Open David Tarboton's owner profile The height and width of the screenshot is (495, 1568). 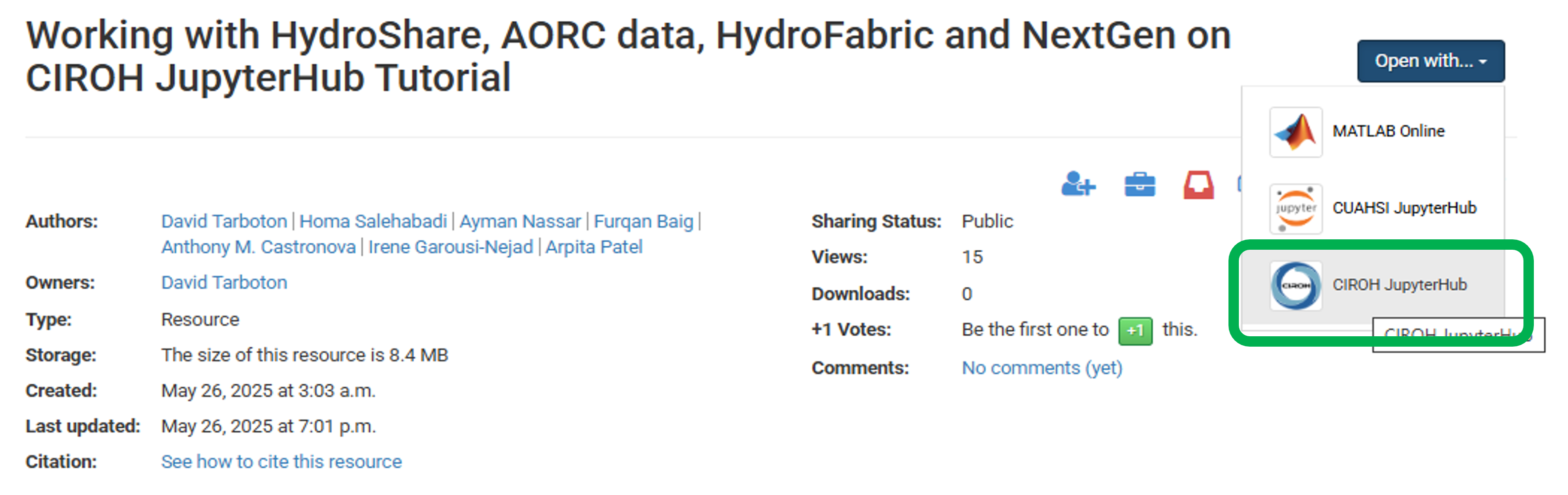[224, 282]
